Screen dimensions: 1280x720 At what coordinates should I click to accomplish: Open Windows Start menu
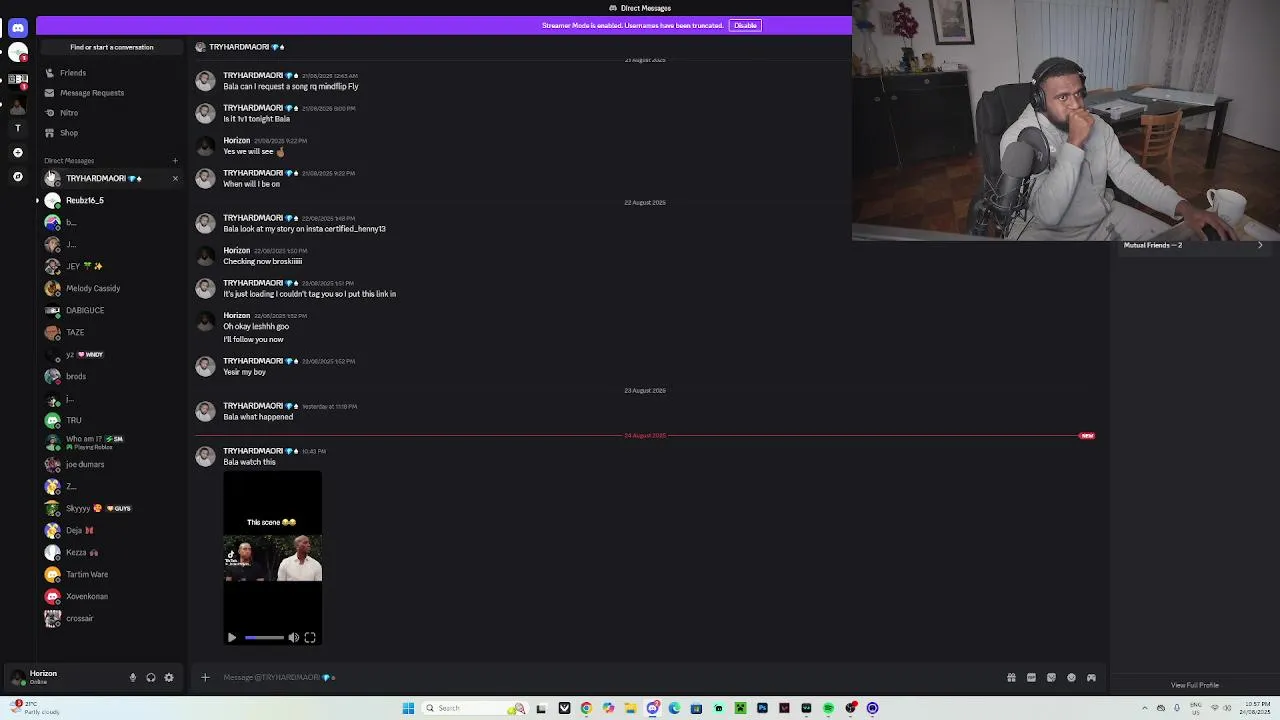(x=408, y=709)
